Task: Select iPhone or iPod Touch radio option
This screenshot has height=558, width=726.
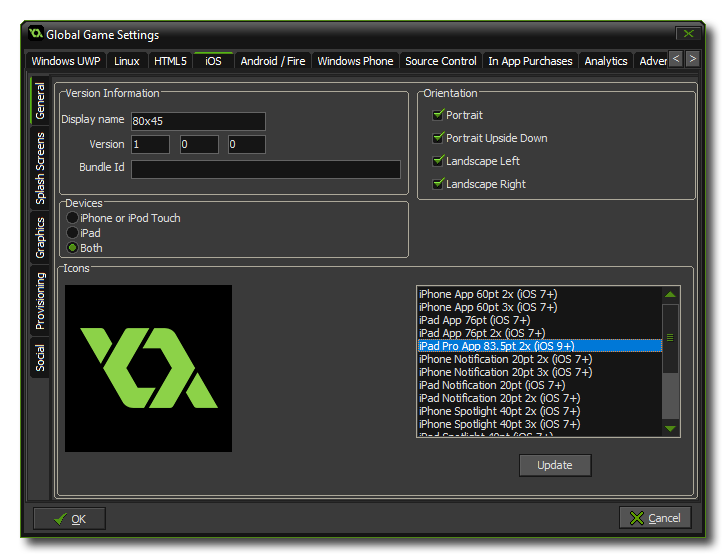Action: click(x=72, y=218)
